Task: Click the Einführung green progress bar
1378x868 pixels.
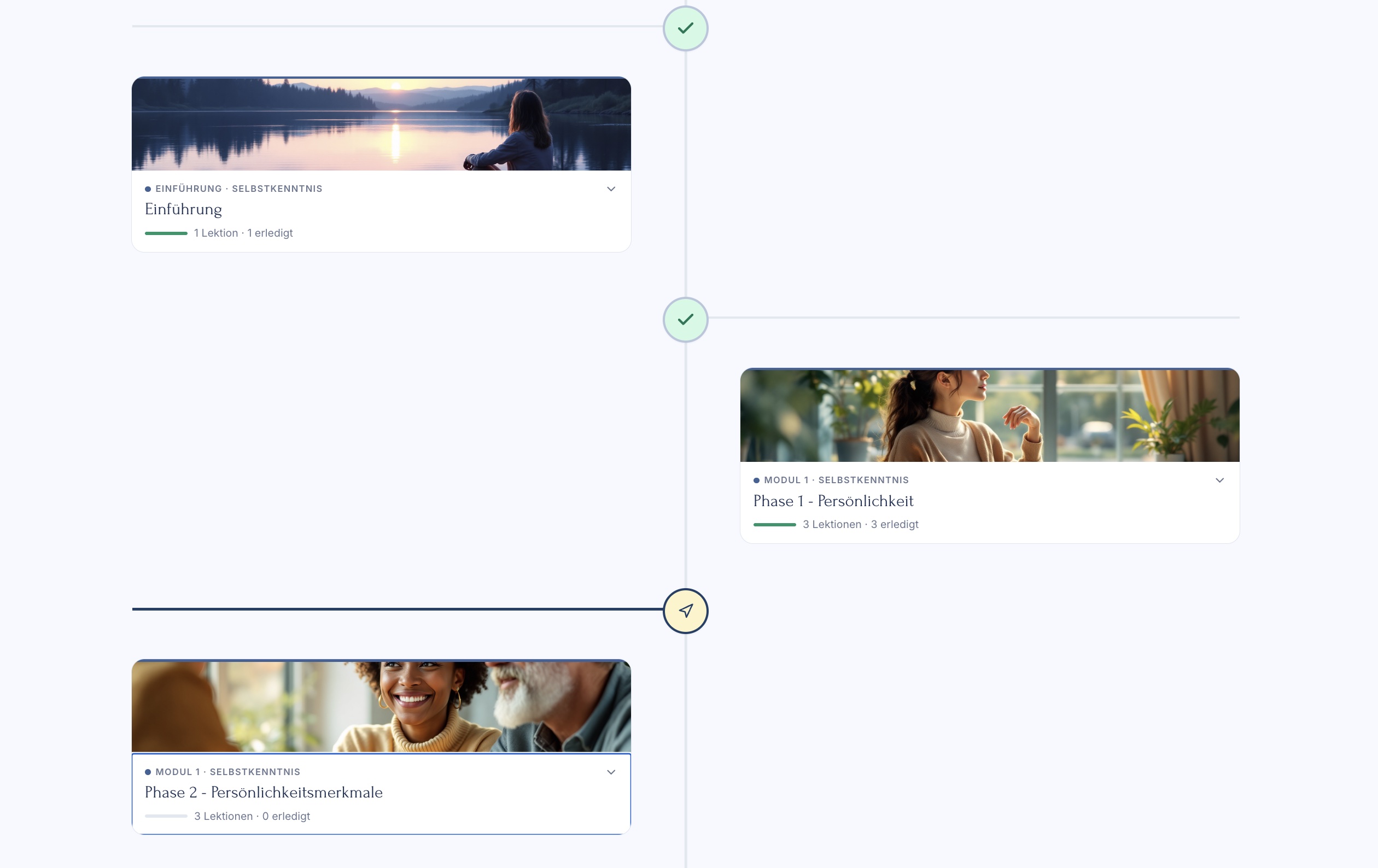Action: tap(166, 233)
